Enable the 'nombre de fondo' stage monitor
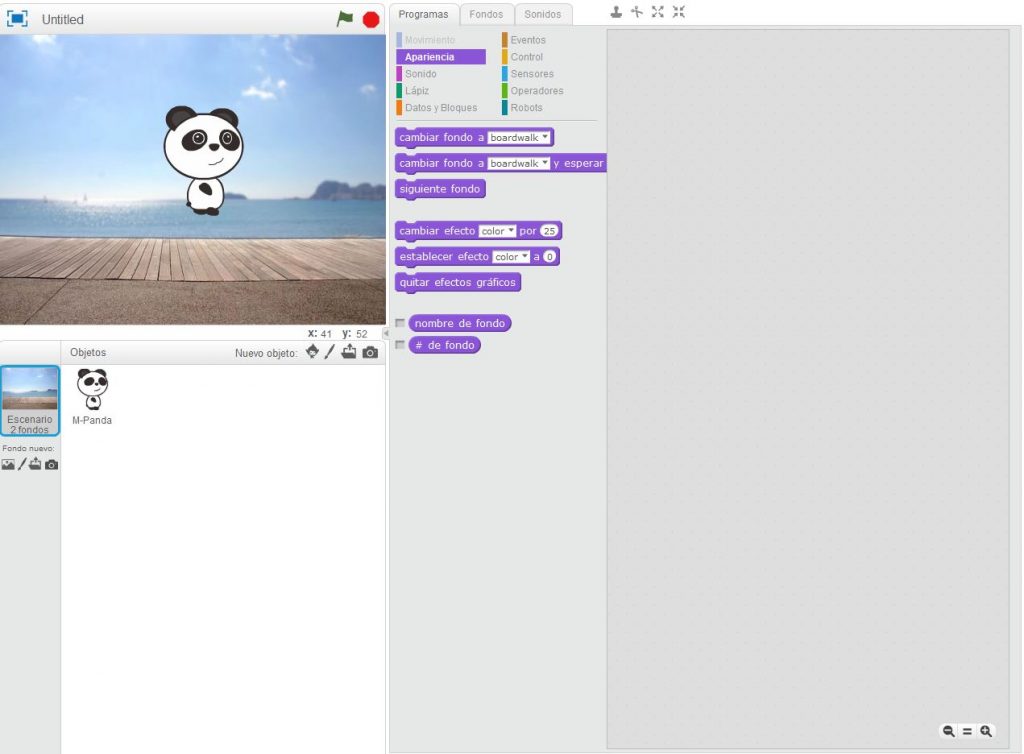 pos(400,323)
